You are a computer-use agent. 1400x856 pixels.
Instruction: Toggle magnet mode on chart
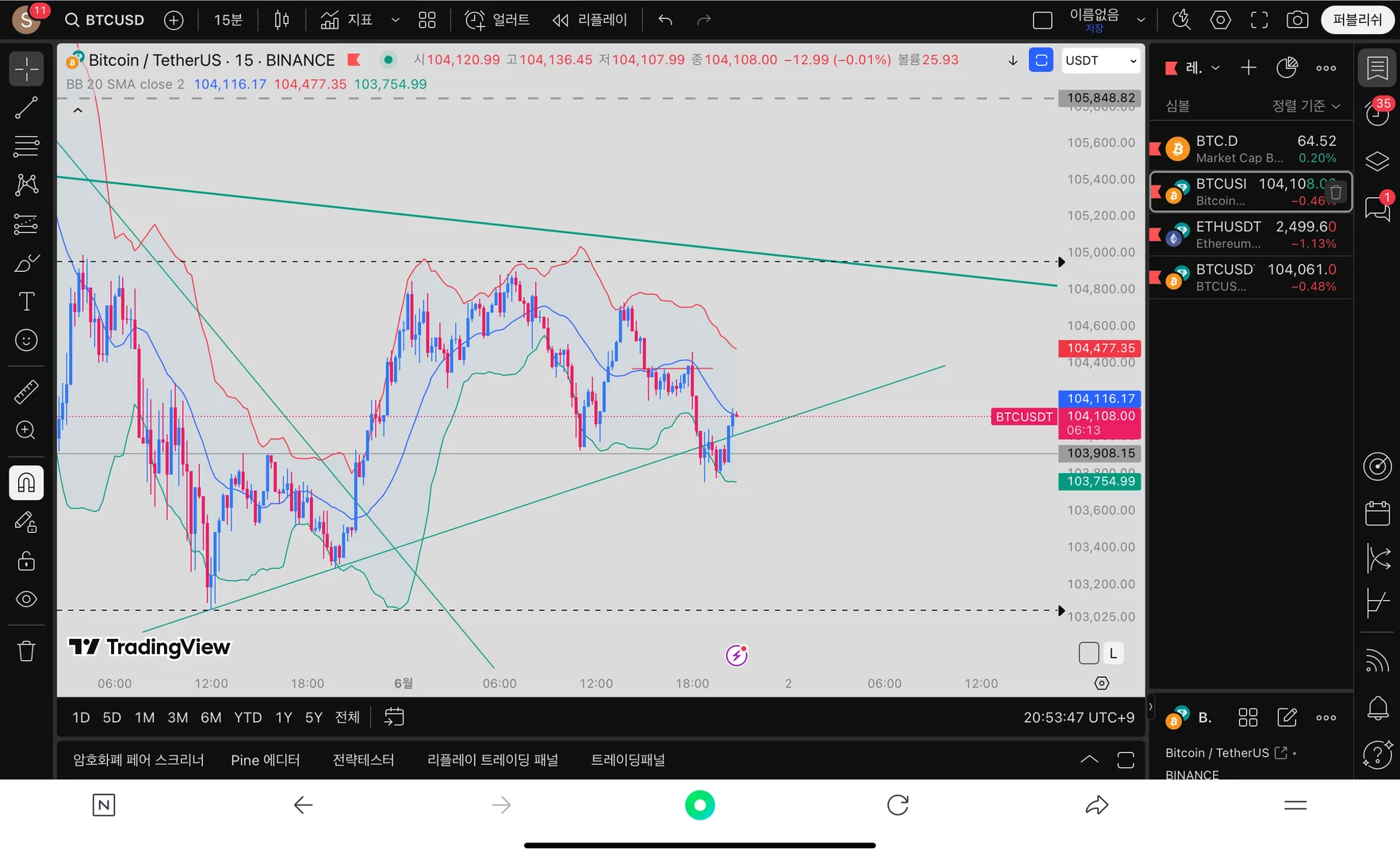[26, 483]
